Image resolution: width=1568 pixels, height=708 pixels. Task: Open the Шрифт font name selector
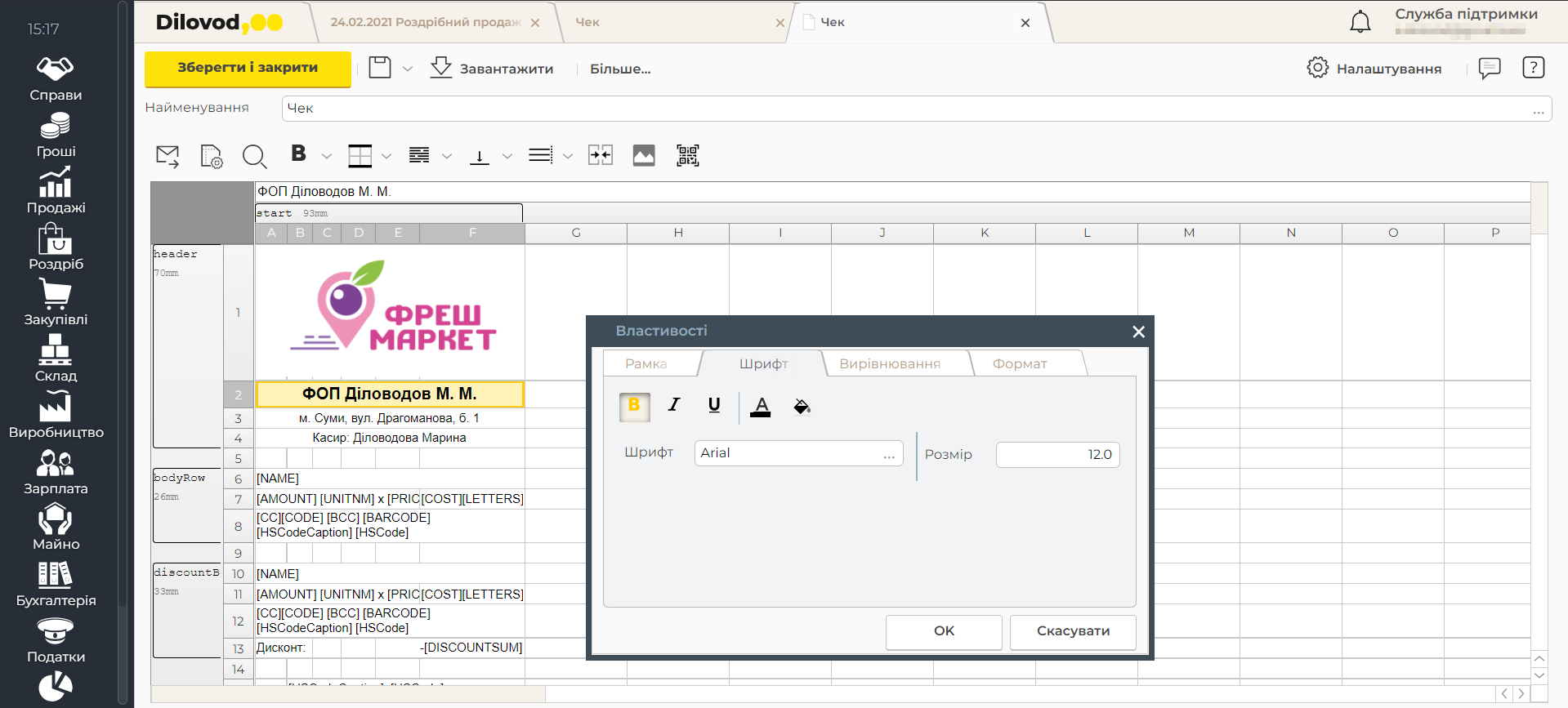pos(798,453)
